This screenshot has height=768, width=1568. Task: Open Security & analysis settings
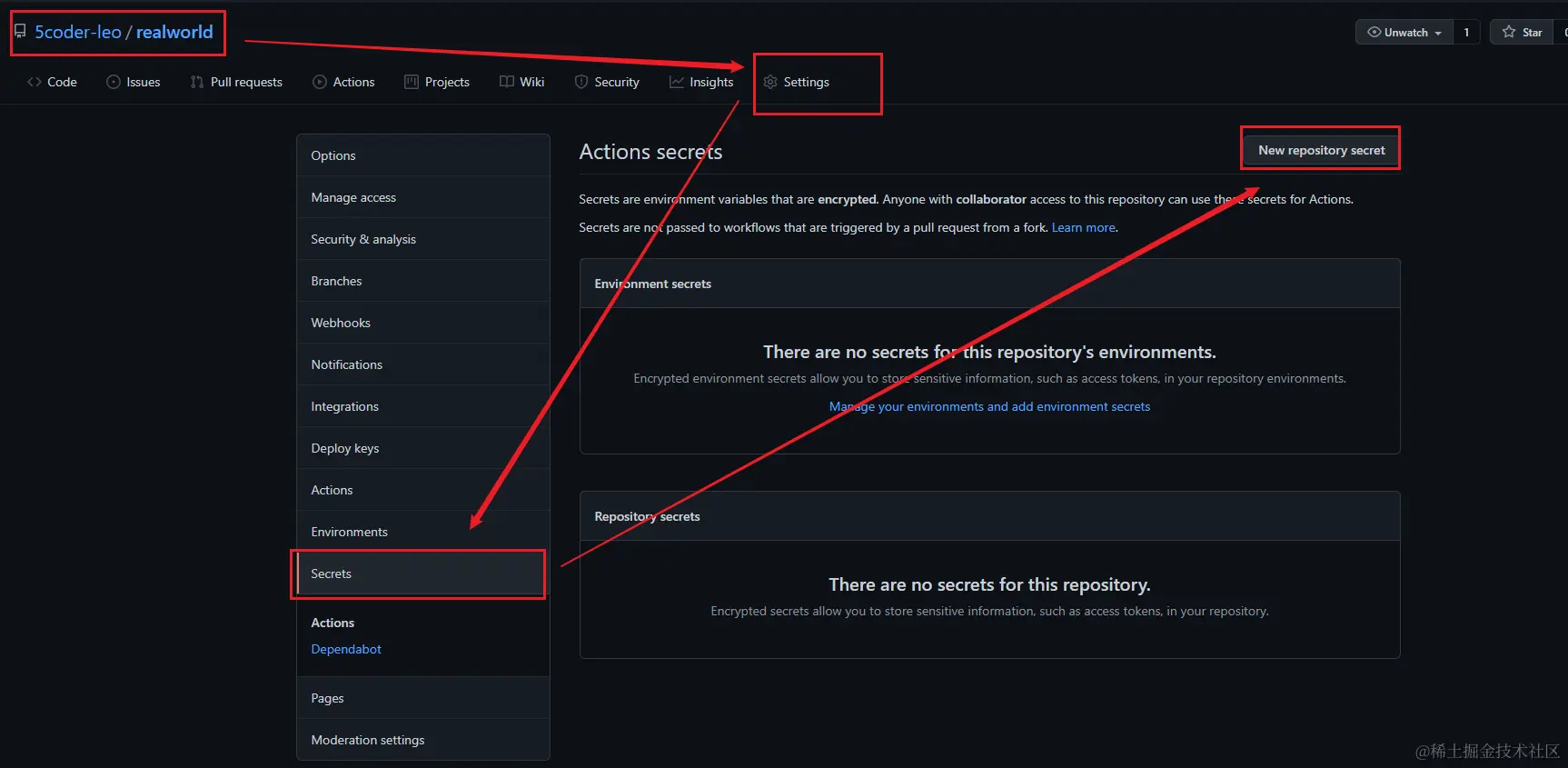(423, 239)
